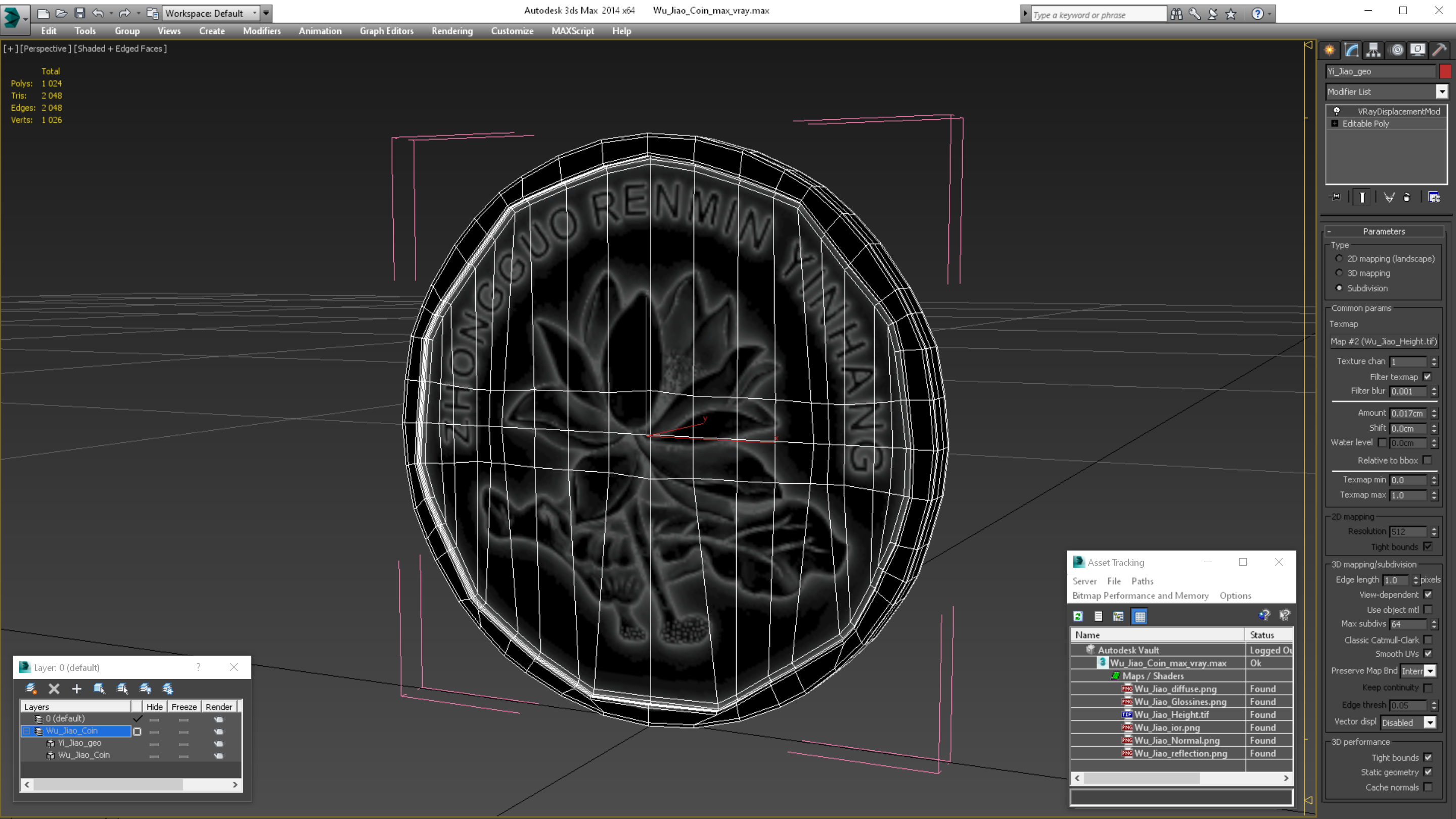Open the Utilities hammer panel tab
Screen dimensions: 1456x819
(1439, 50)
